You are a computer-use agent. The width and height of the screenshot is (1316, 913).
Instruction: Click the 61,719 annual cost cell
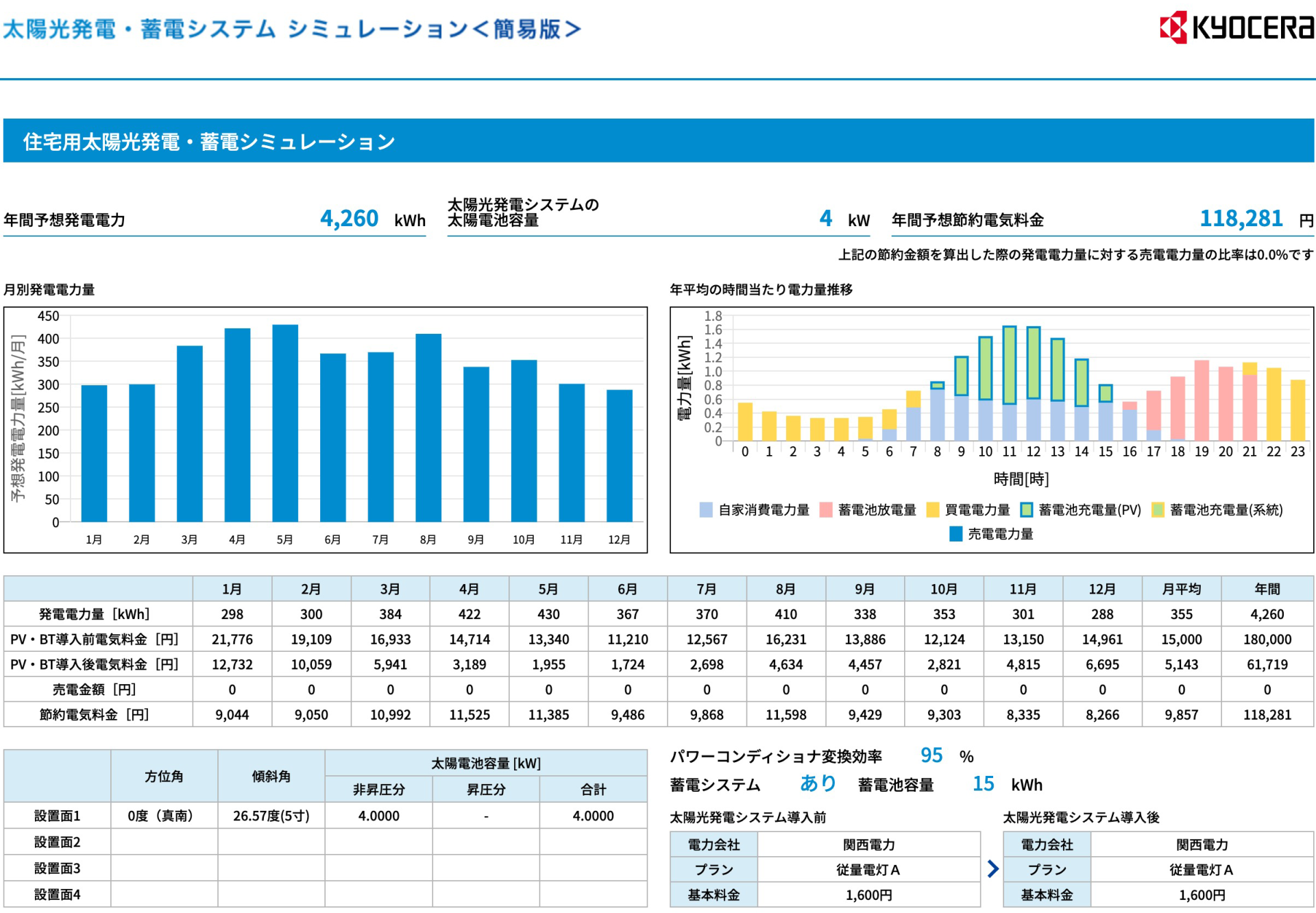coord(1267,664)
